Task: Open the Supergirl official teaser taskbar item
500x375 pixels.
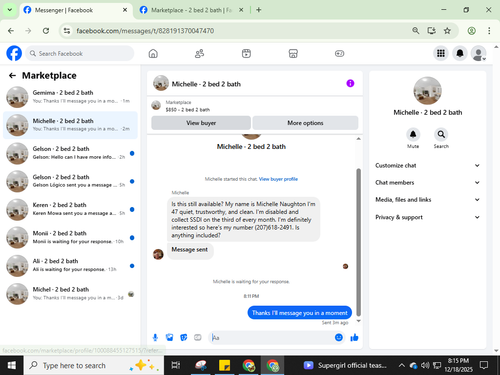Action: (345, 365)
